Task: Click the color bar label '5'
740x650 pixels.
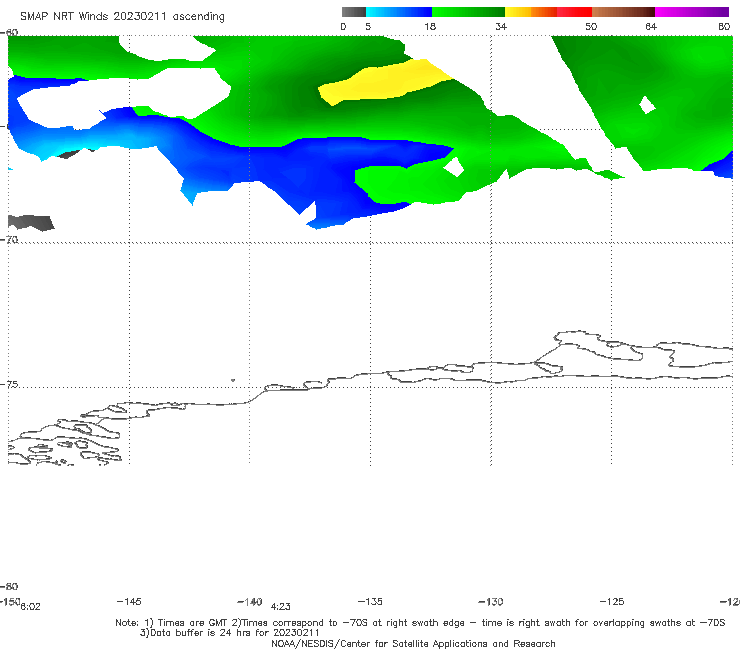Action: point(368,26)
